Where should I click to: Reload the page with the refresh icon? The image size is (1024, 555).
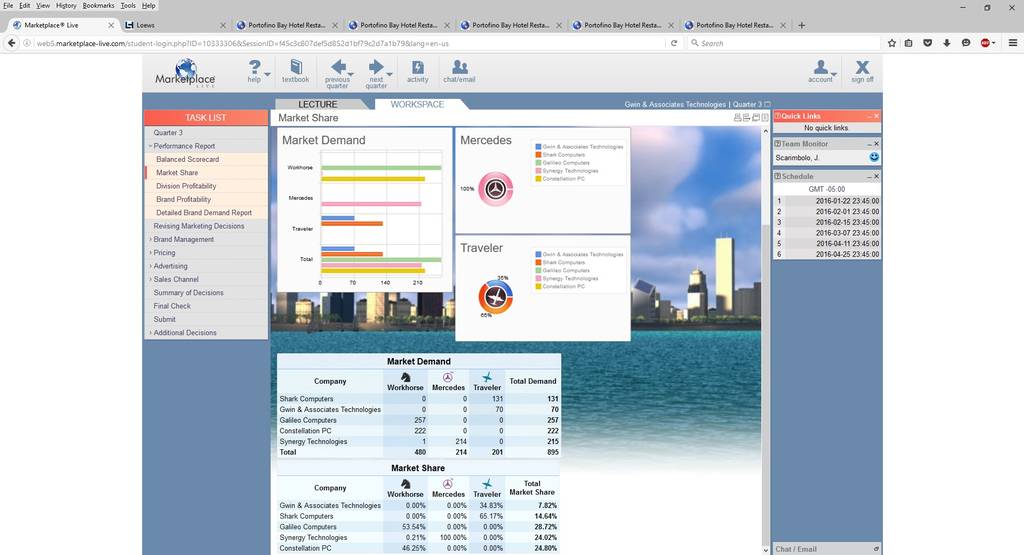[x=674, y=43]
